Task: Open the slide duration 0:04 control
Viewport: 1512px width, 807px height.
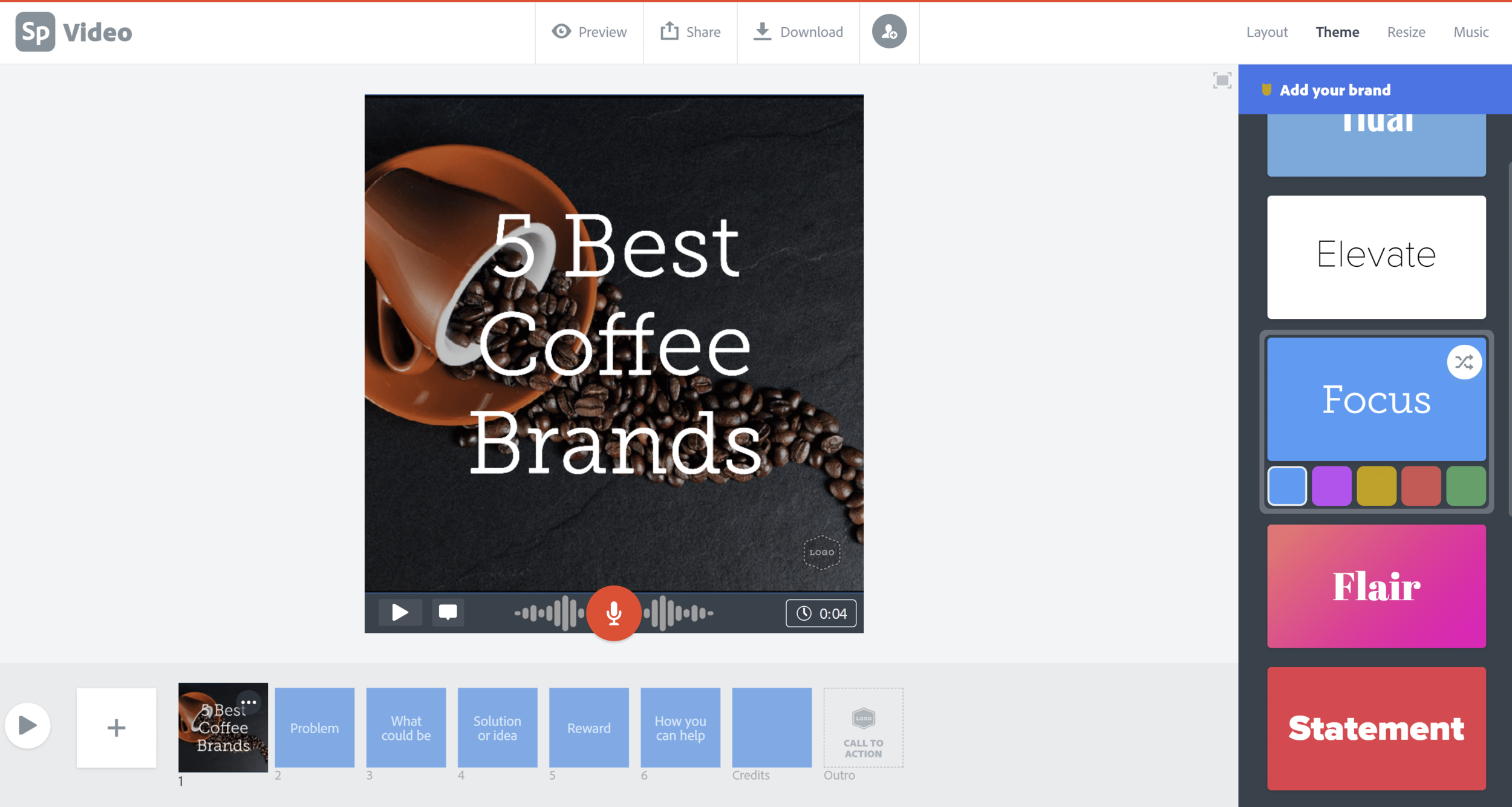Action: (821, 613)
